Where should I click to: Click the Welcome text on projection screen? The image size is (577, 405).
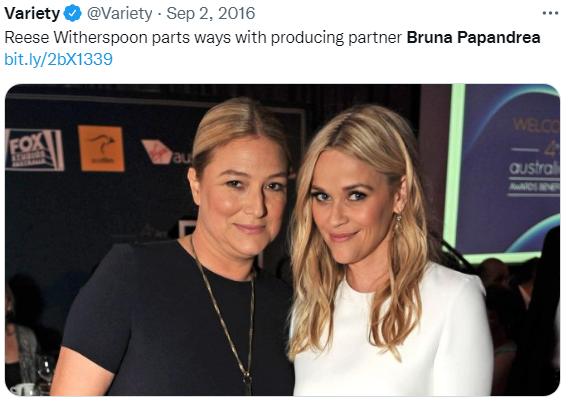click(x=536, y=125)
